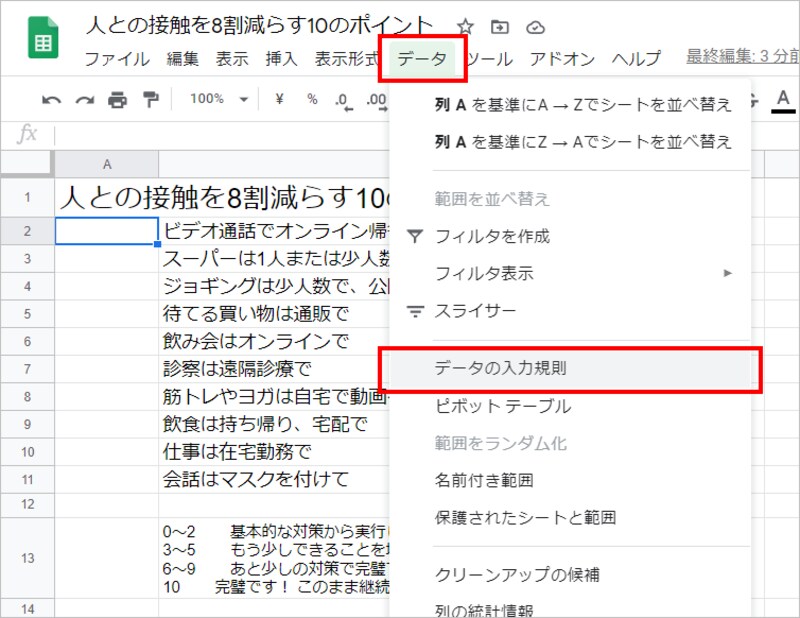This screenshot has width=800, height=618.
Task: Click the Undo icon
Action: click(x=52, y=99)
